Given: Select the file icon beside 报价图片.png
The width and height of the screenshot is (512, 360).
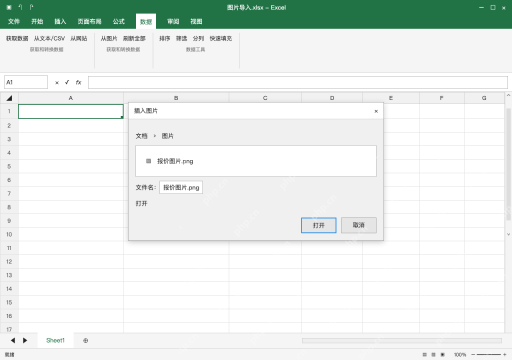Looking at the screenshot, I should tap(149, 161).
